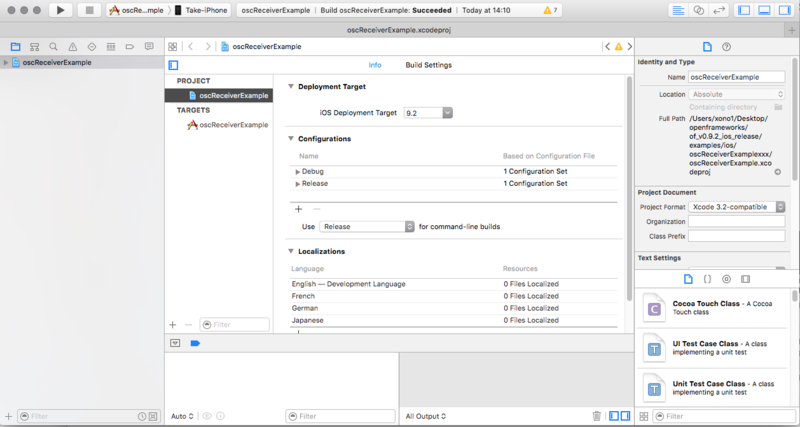Click the Class Prefix text field
800x427 pixels.
[x=737, y=236]
